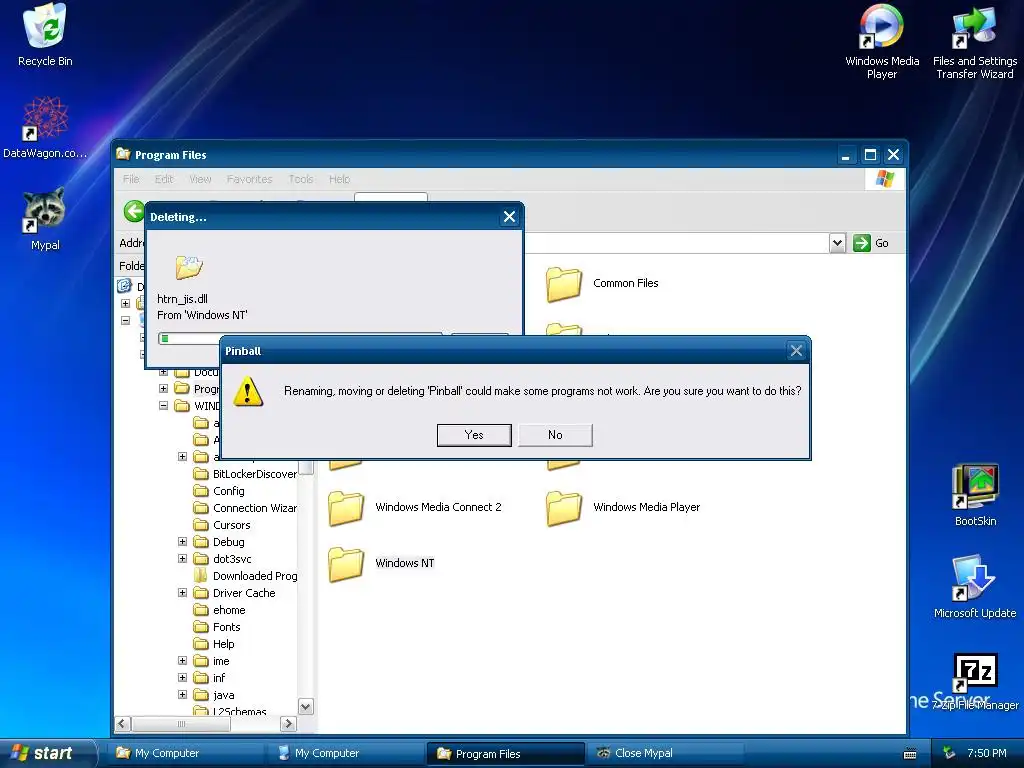
Task: Expand the Program Files tree node
Action: coord(163,389)
